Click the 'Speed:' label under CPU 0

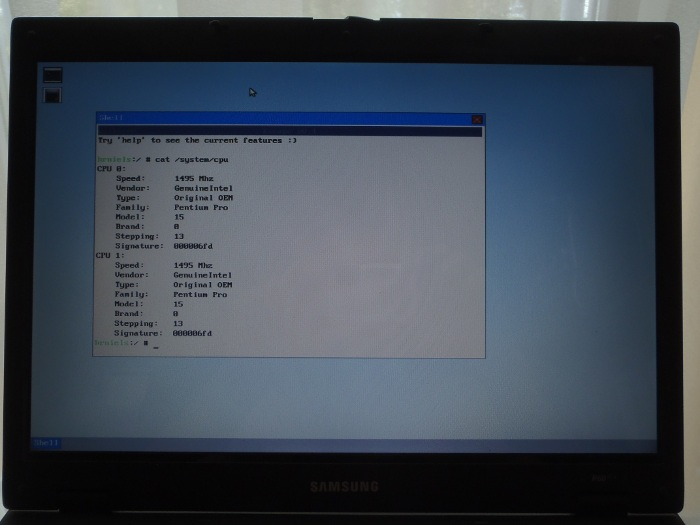tap(131, 178)
